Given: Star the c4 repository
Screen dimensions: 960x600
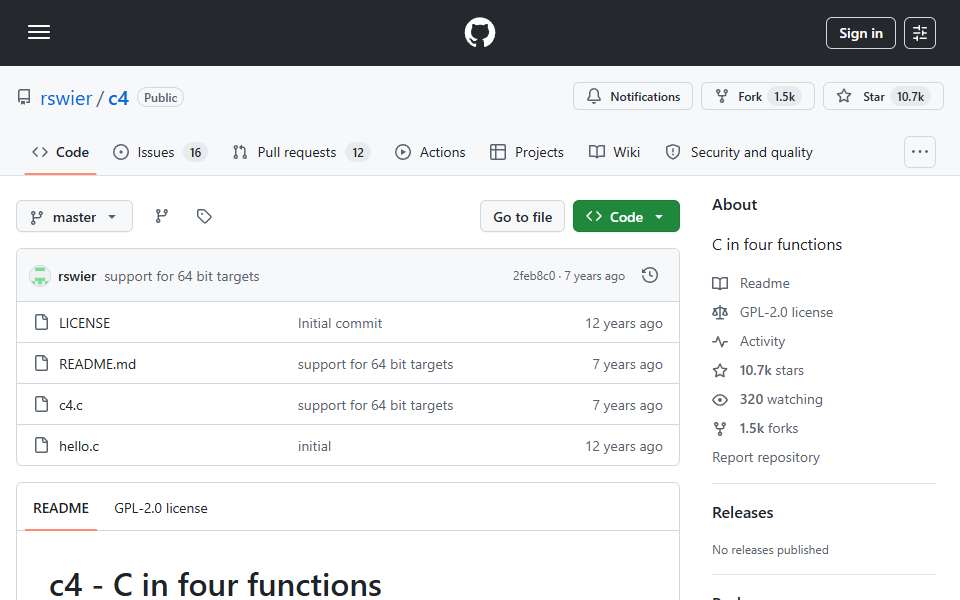Looking at the screenshot, I should [x=883, y=97].
